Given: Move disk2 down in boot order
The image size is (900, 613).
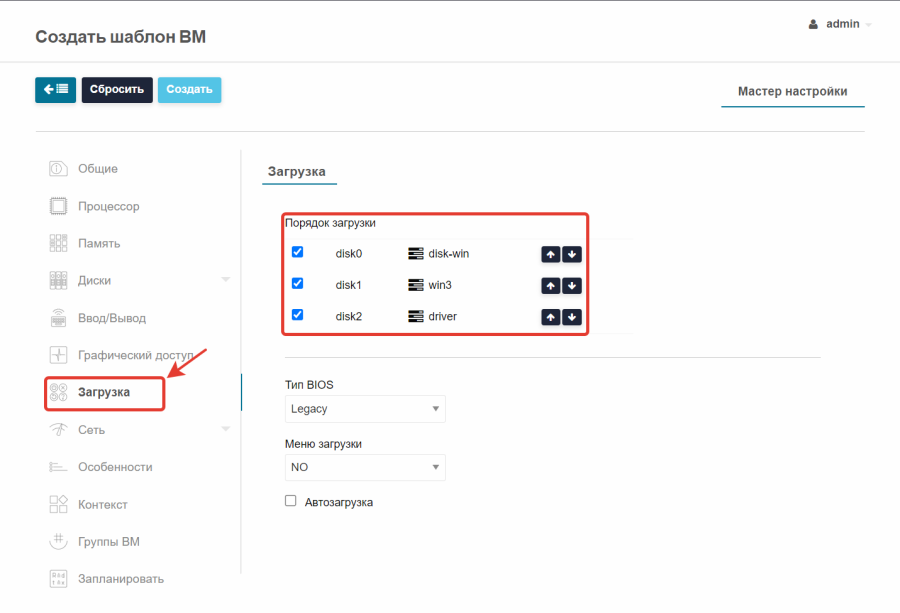Looking at the screenshot, I should click(572, 317).
